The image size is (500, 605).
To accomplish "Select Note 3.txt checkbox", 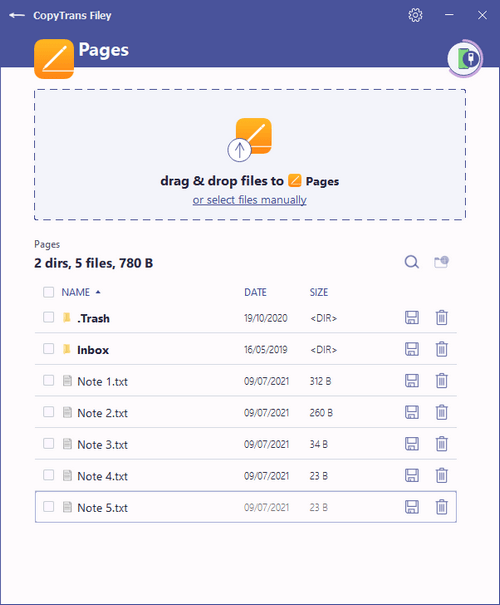I will [49, 444].
